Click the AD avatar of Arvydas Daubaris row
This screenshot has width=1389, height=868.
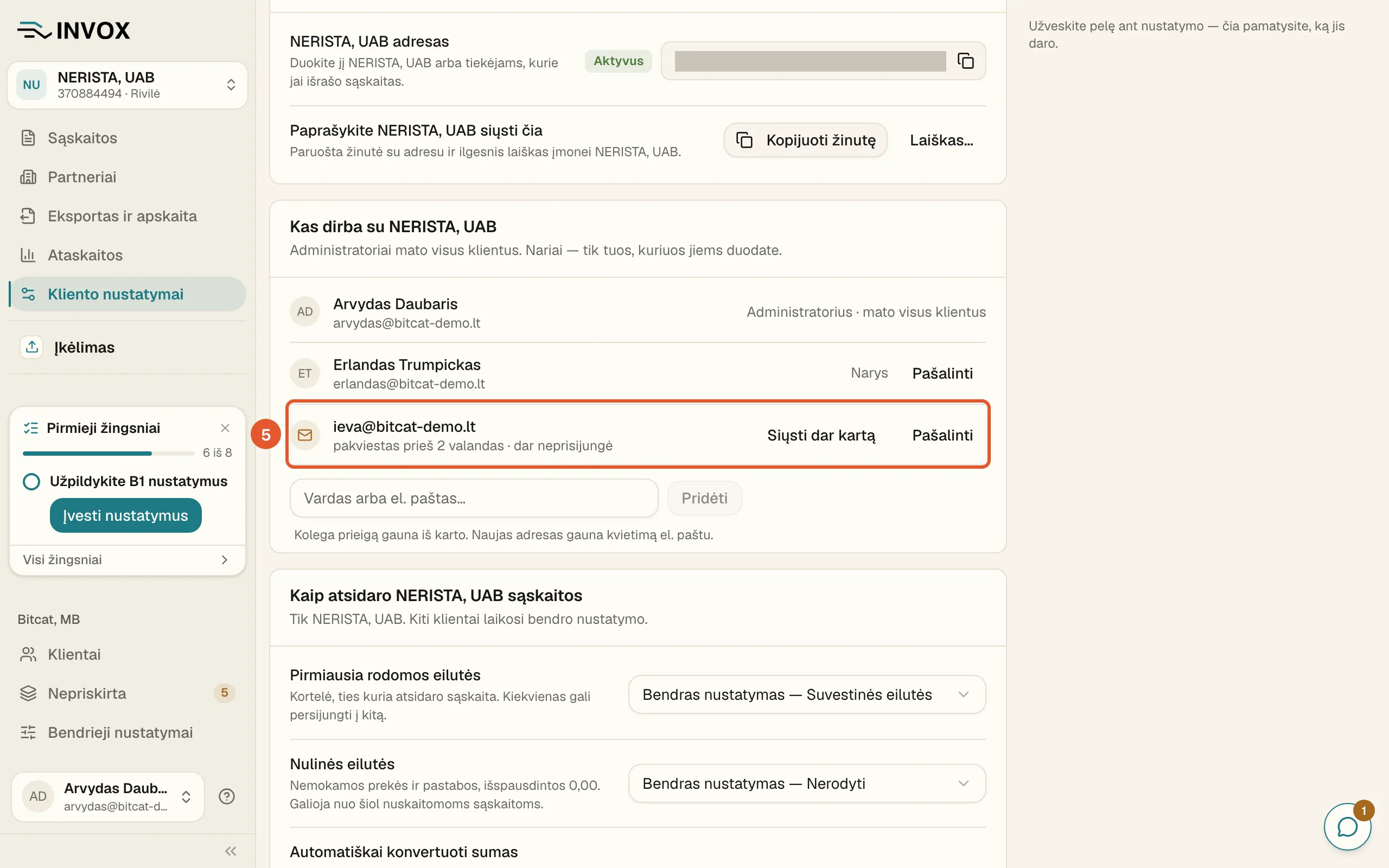click(x=305, y=312)
